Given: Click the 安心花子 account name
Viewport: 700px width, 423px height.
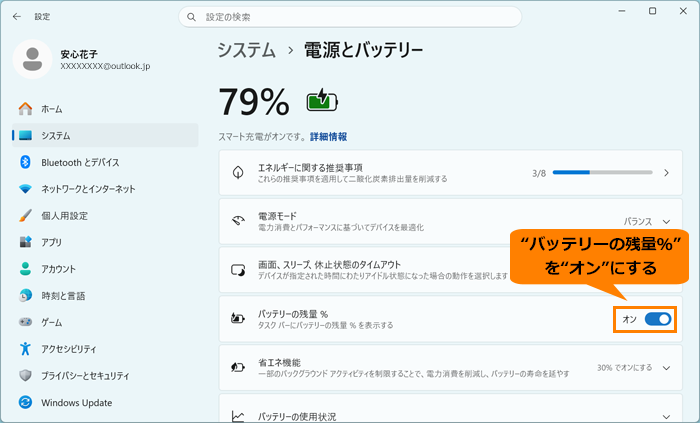Looking at the screenshot, I should [x=79, y=54].
